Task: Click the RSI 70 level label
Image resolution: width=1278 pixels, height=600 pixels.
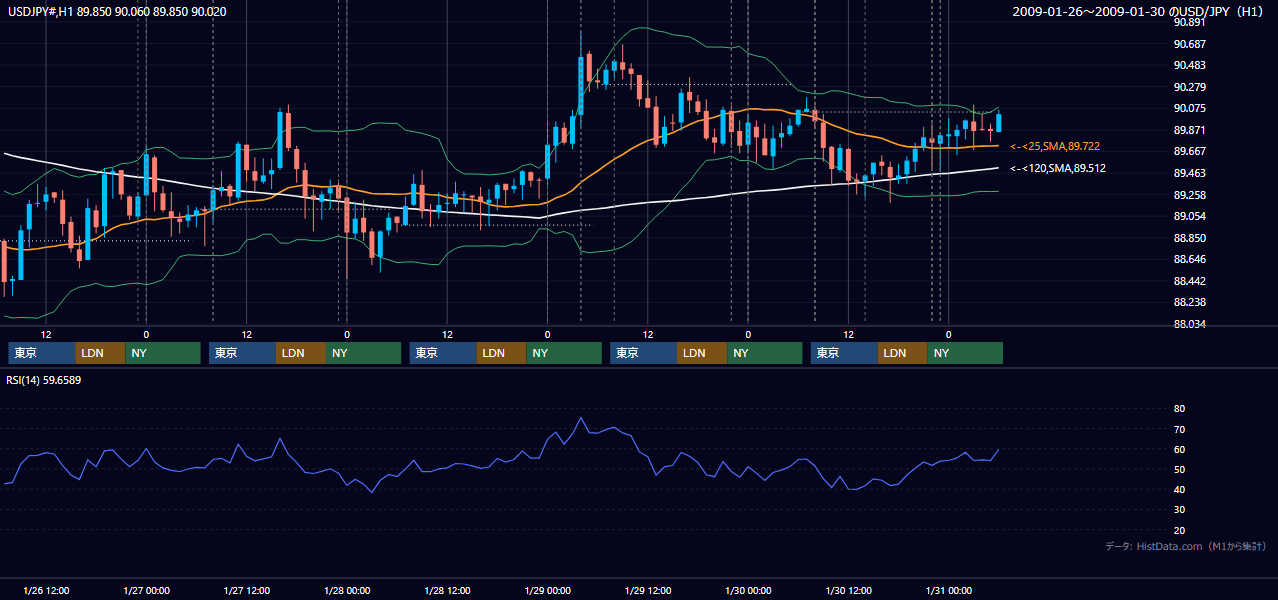Action: click(1179, 429)
